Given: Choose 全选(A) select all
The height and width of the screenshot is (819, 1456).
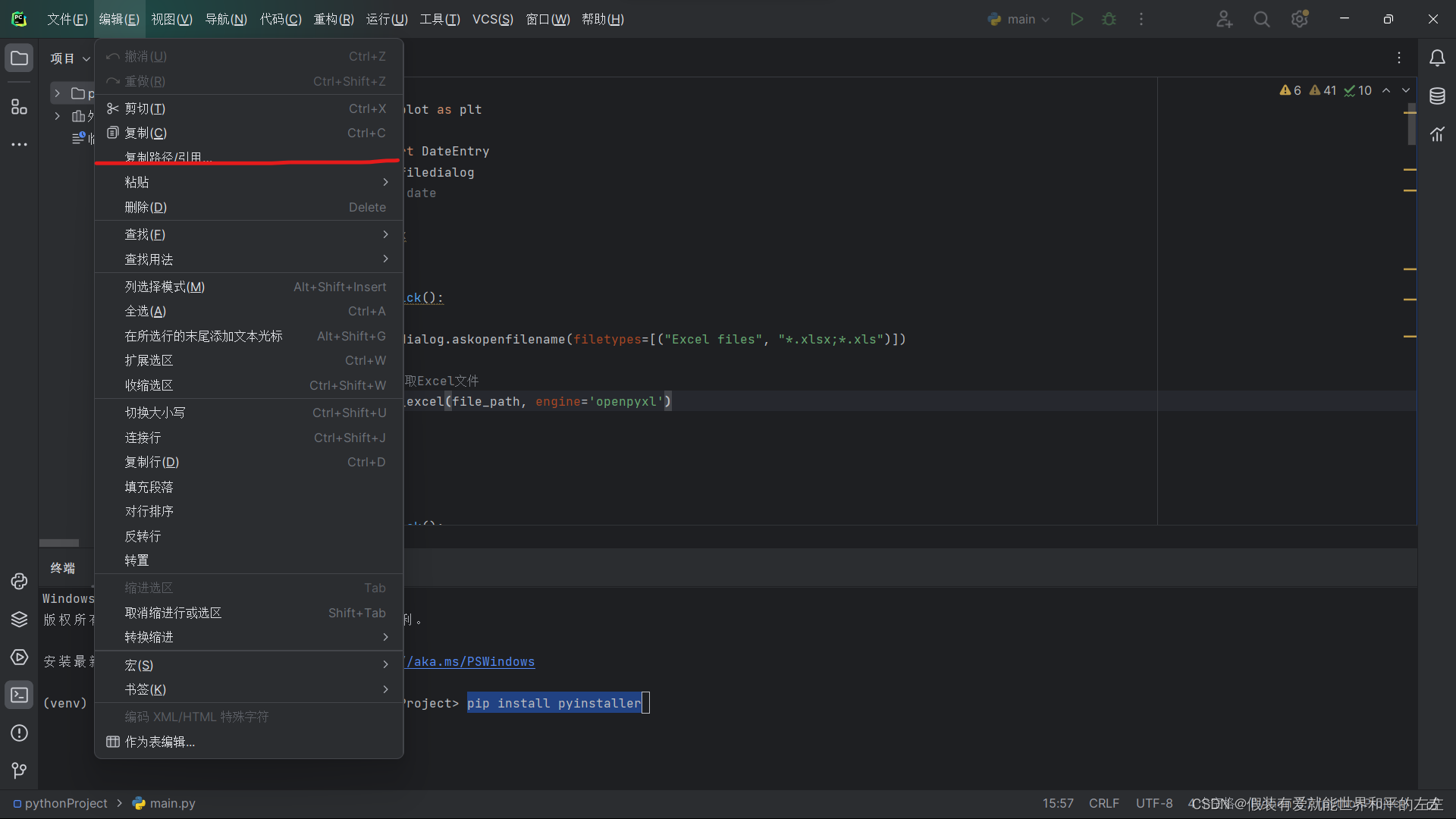Looking at the screenshot, I should tap(249, 311).
